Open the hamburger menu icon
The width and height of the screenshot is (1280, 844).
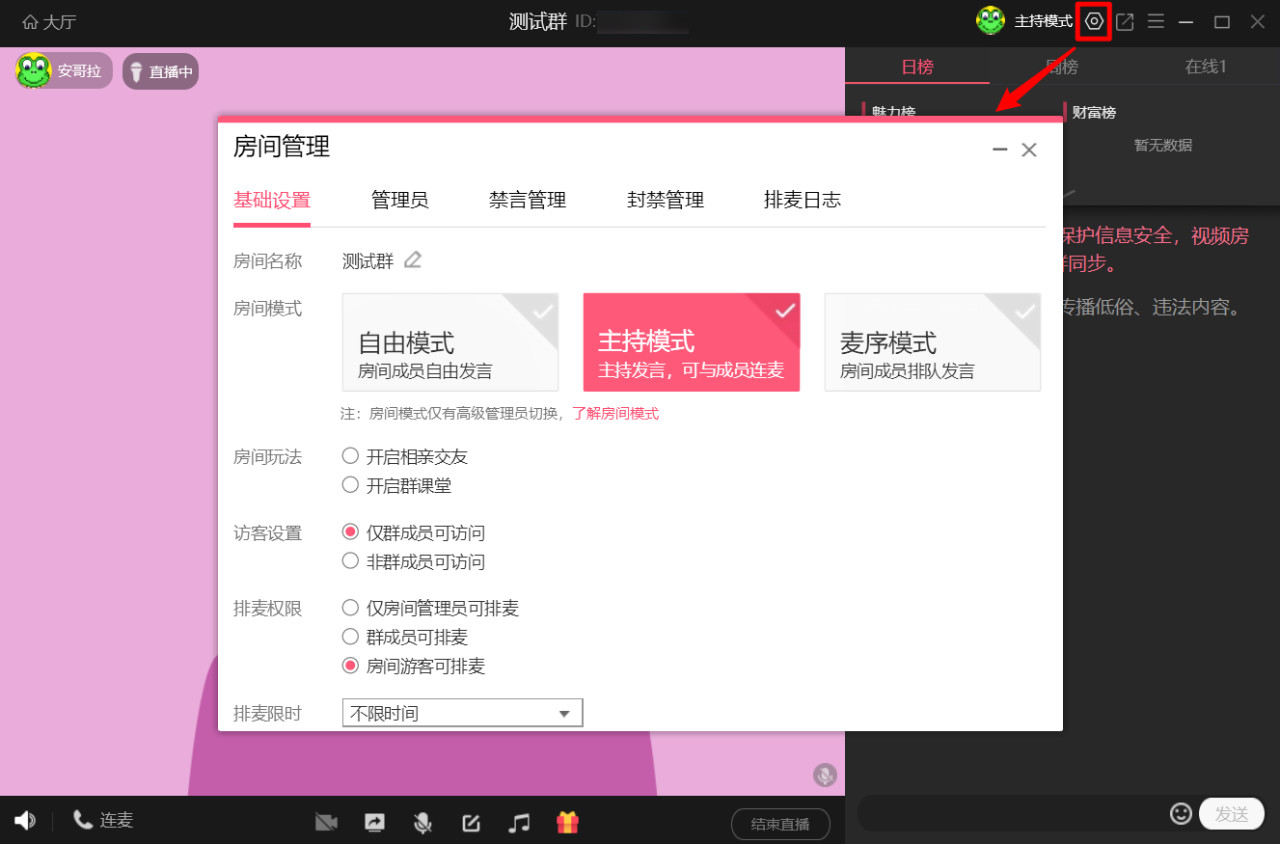coord(1155,21)
